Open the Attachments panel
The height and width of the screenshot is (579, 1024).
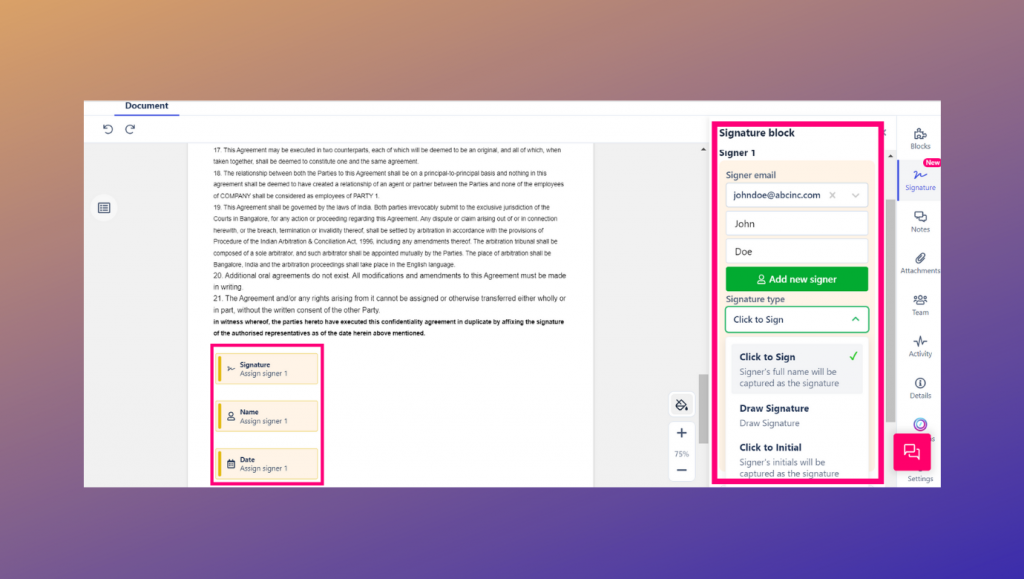click(920, 262)
